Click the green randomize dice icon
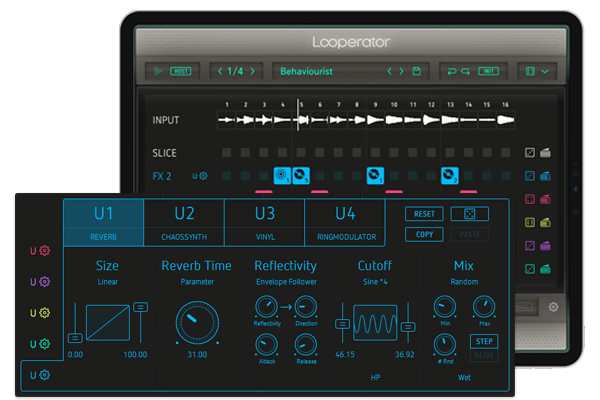This screenshot has height=400, width=600. pyautogui.click(x=530, y=269)
